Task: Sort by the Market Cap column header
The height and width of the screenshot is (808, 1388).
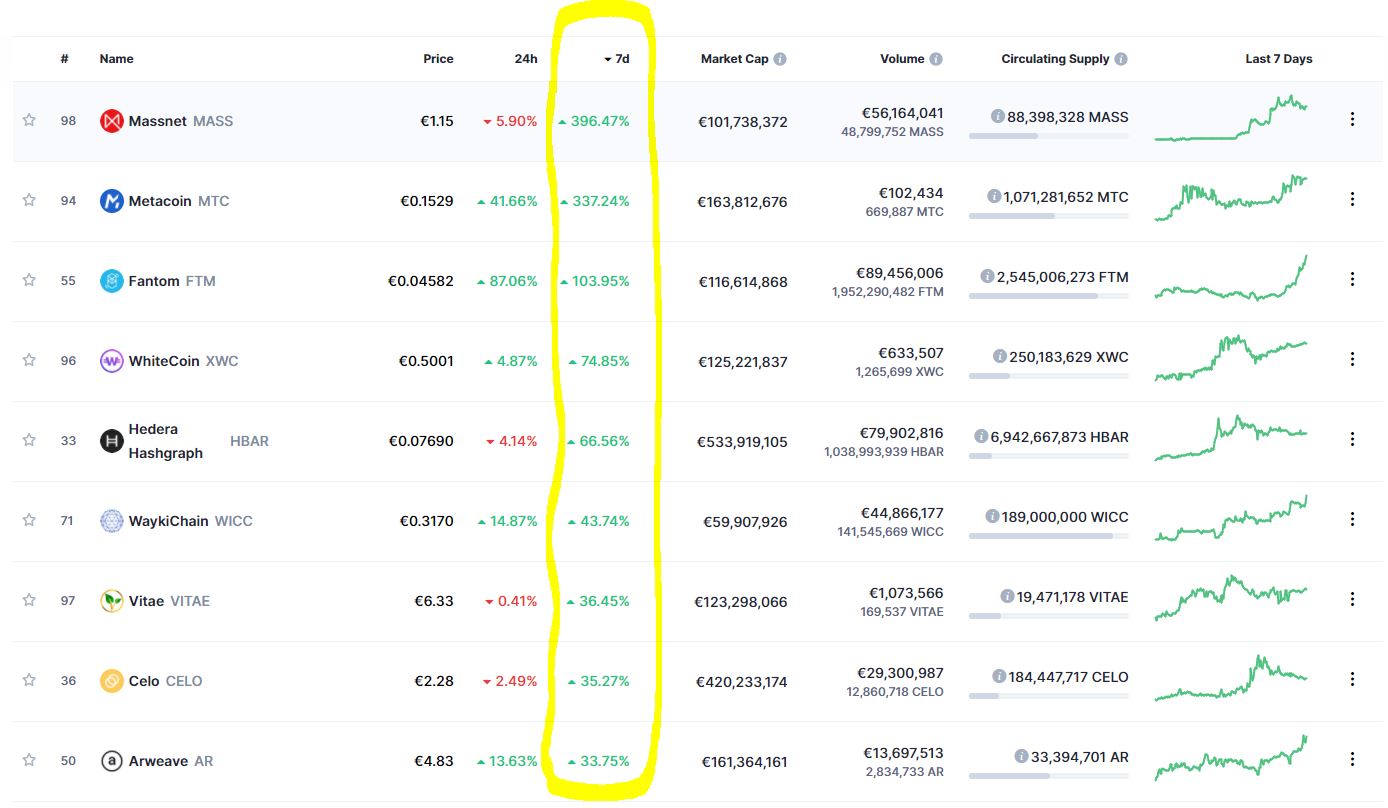Action: tap(734, 59)
